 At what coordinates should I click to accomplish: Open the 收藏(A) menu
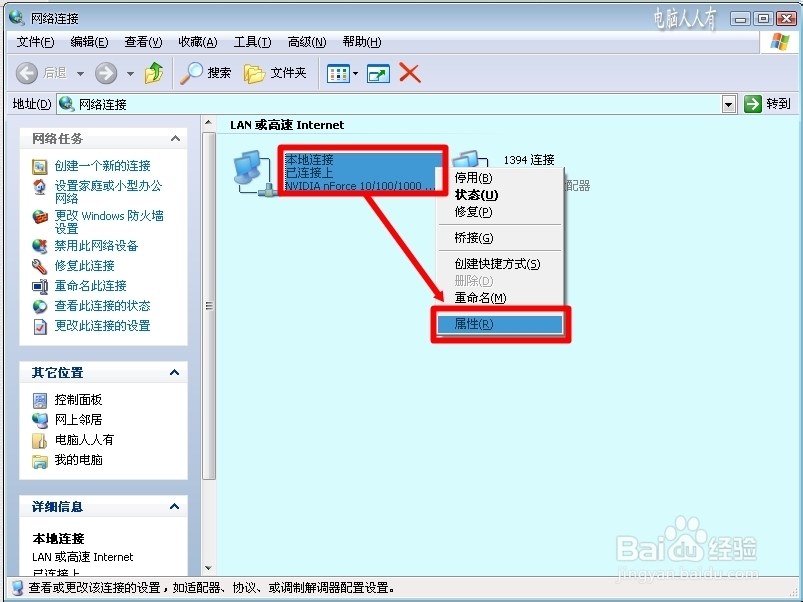[x=198, y=42]
